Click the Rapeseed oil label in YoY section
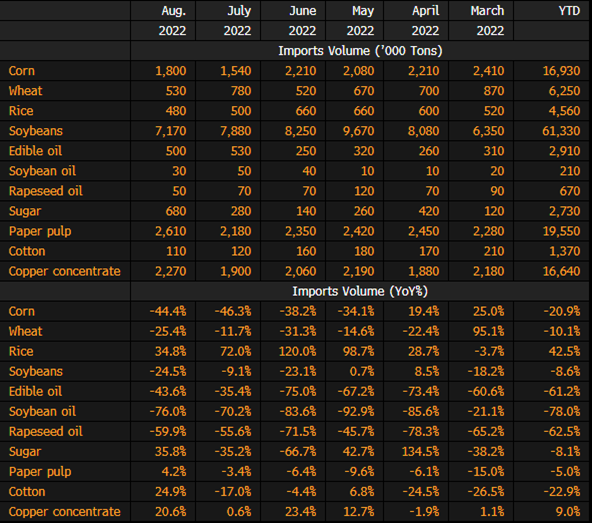 (45, 431)
